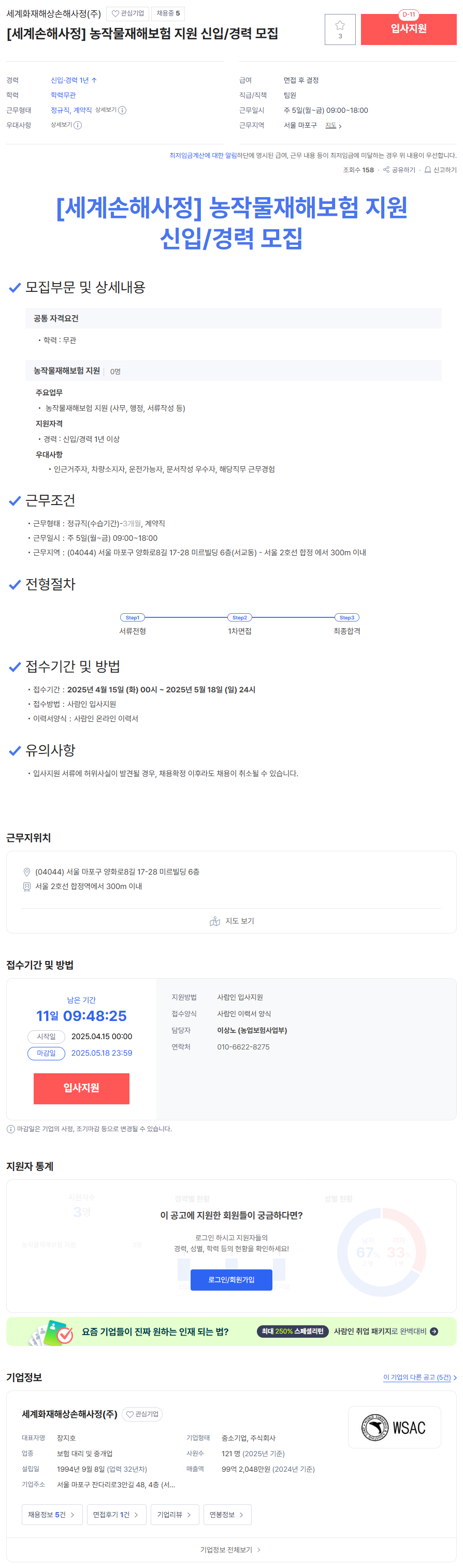This screenshot has width=463, height=1568.
Task: Click 로그인/회원가입 button in 지원자 통계
Action: click(x=232, y=1279)
